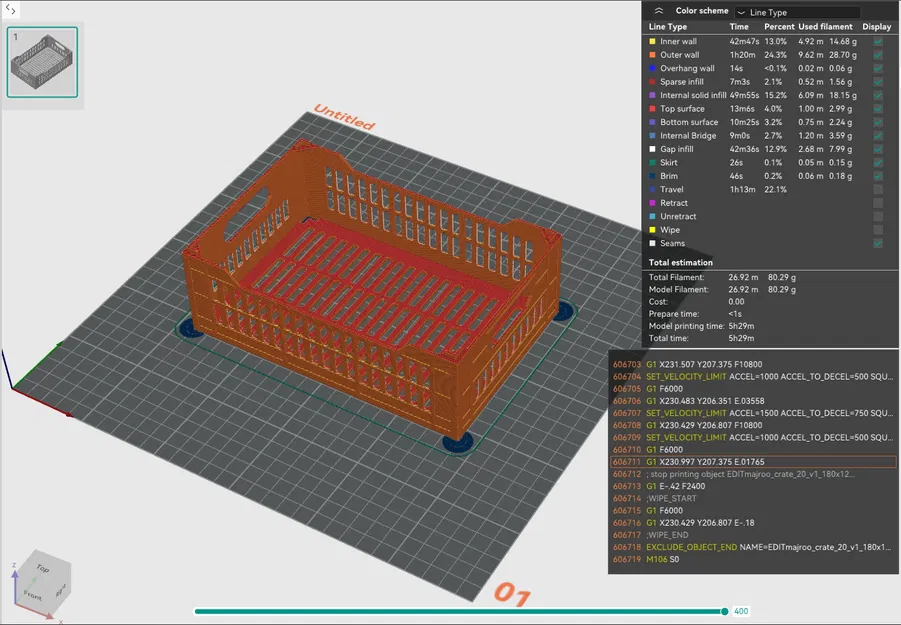
Task: Collapse the legend with the double-chevron icon
Action: click(x=659, y=10)
